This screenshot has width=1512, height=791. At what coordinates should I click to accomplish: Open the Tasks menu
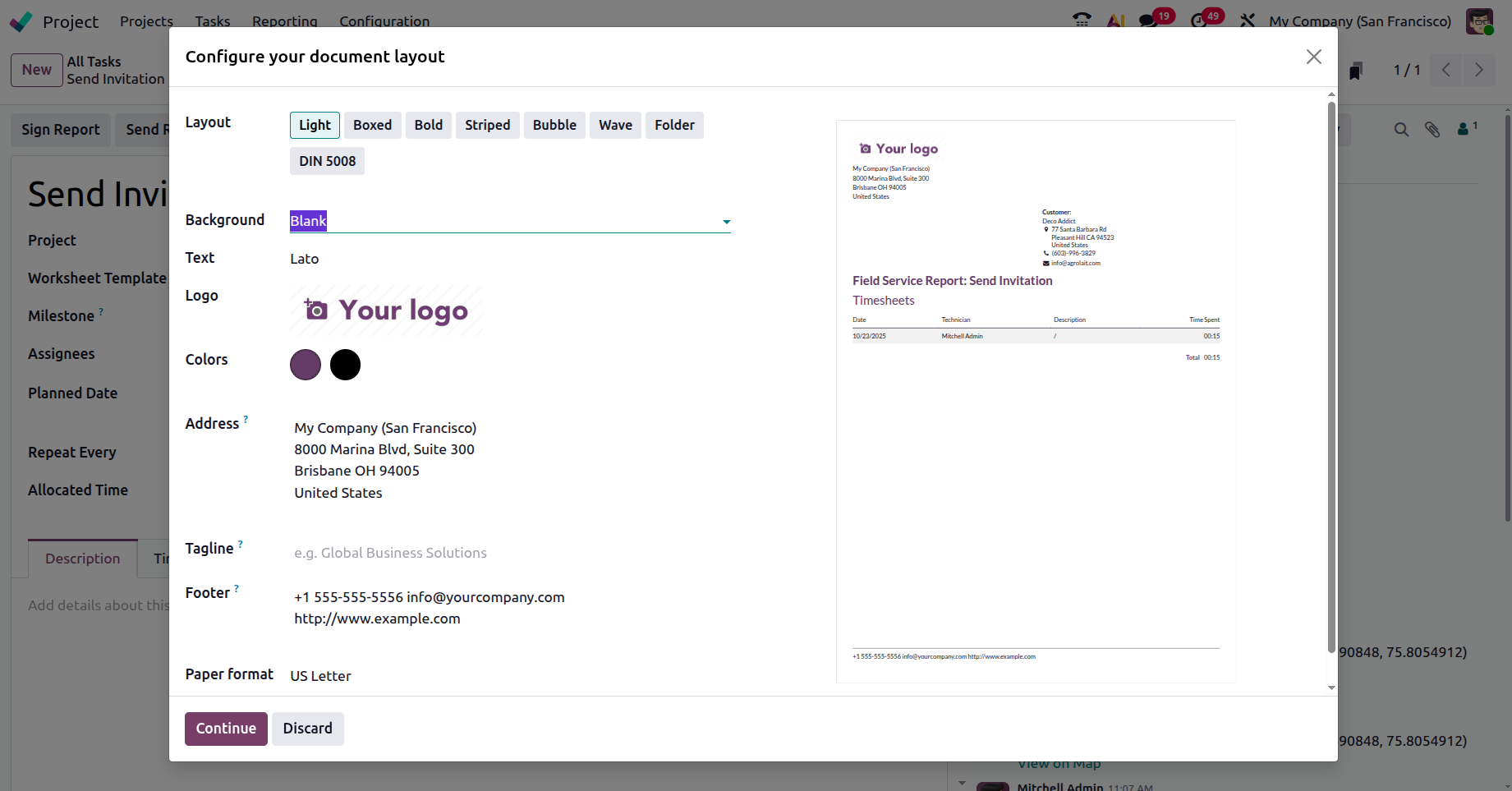pyautogui.click(x=213, y=21)
